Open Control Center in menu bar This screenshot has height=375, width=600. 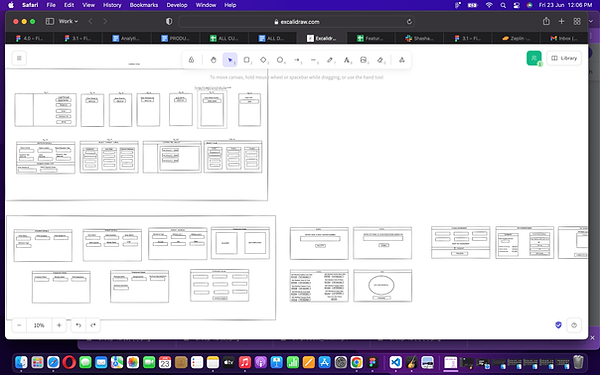517,5
